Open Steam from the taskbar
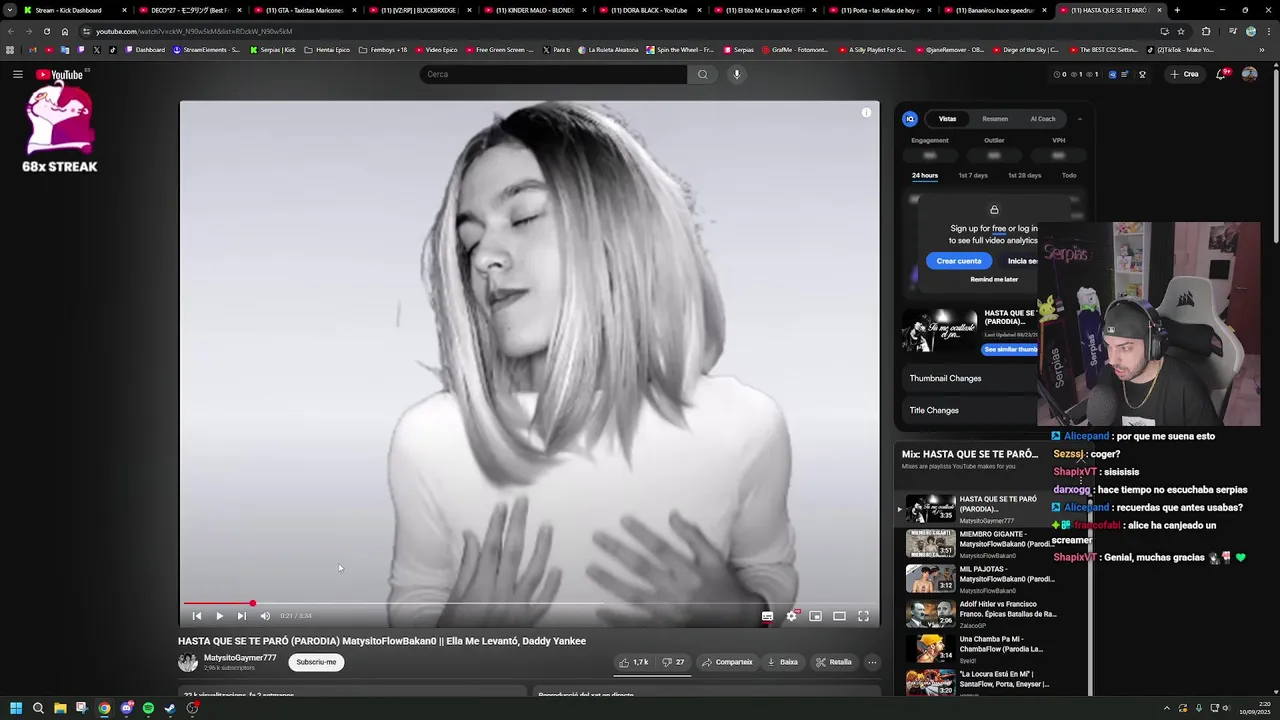This screenshot has height=720, width=1280. pyautogui.click(x=170, y=708)
